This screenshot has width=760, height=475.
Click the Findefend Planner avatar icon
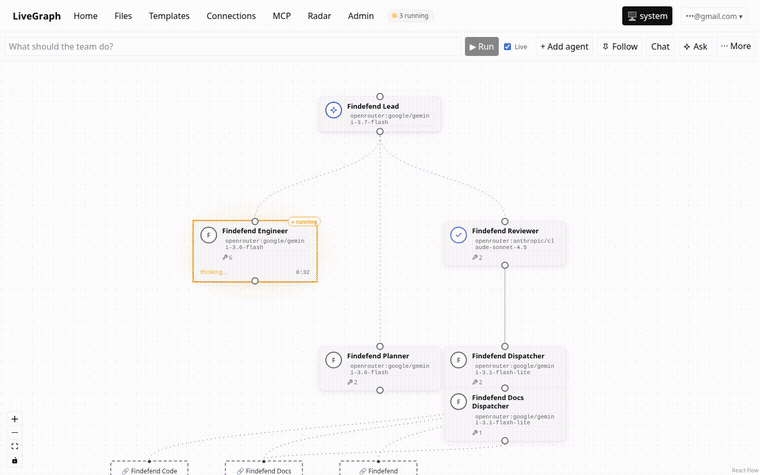point(333,360)
